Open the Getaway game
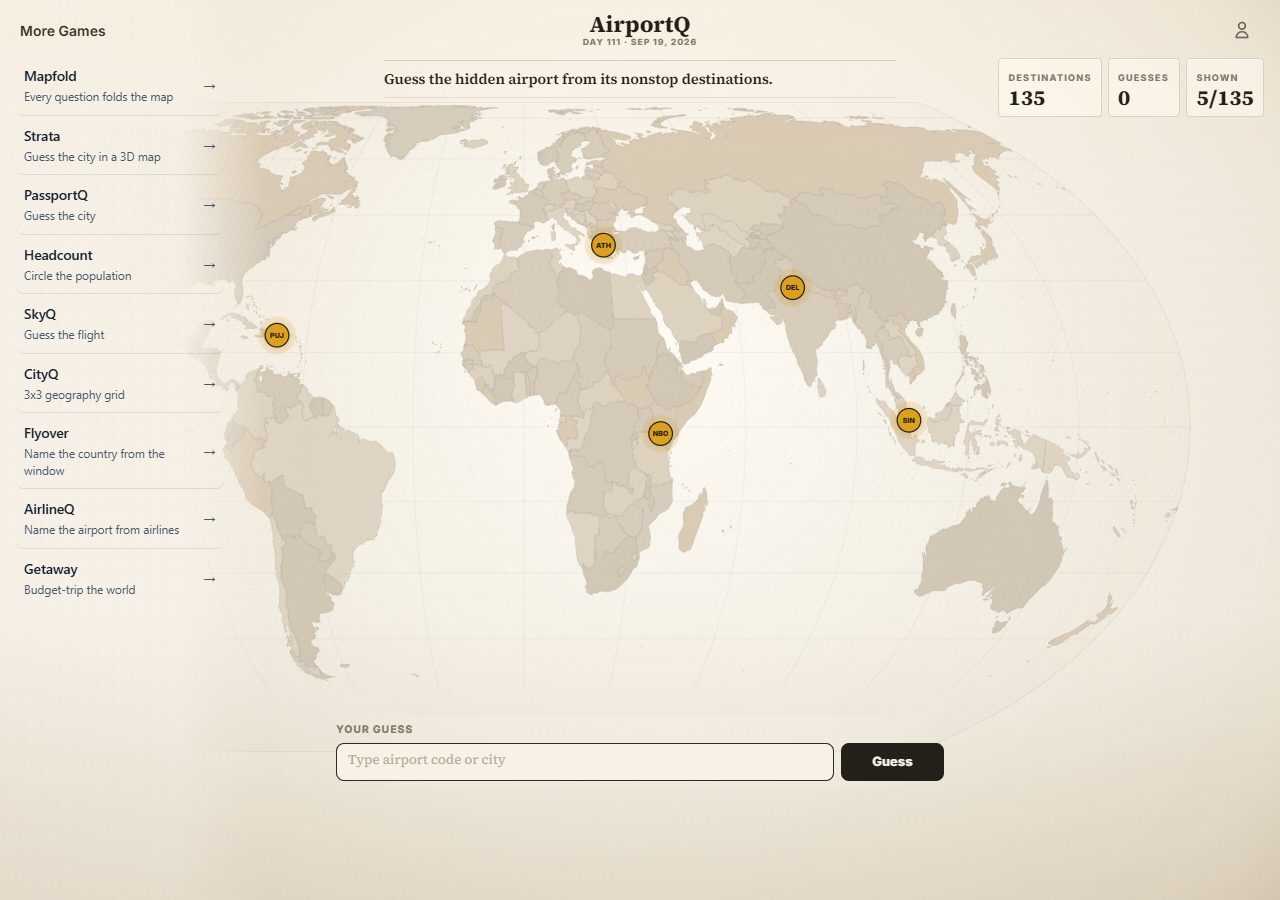Image resolution: width=1280 pixels, height=900 pixels. pos(120,579)
